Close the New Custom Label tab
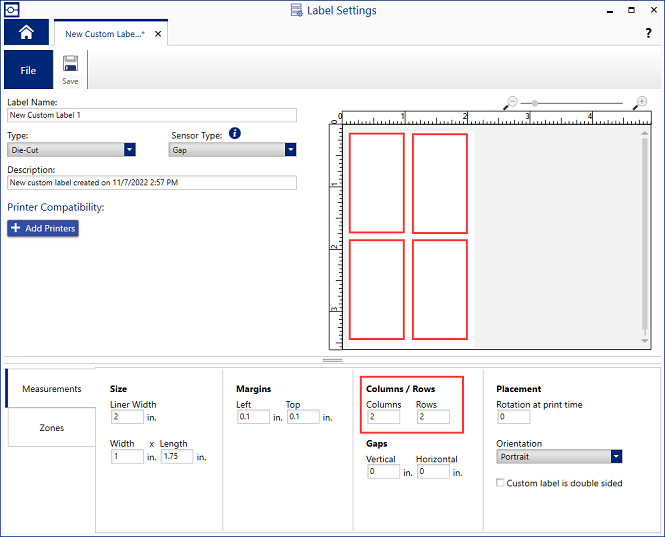This screenshot has height=537, width=665. coord(158,34)
